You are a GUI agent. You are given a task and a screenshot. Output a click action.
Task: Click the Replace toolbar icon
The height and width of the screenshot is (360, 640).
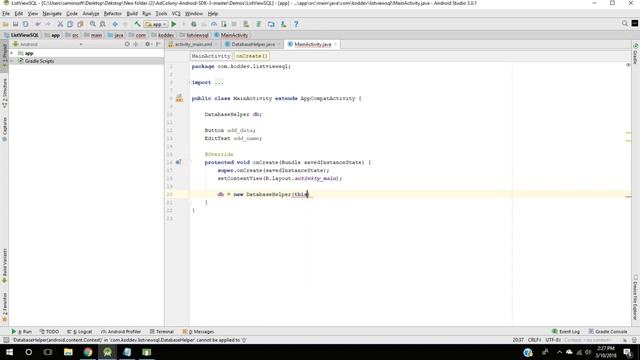[x=102, y=24]
